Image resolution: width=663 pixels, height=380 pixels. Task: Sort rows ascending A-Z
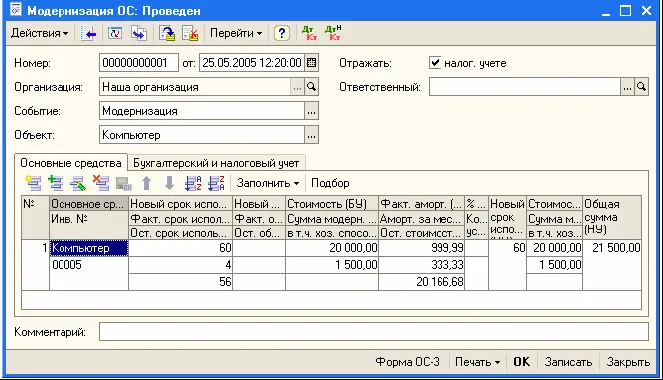(193, 183)
